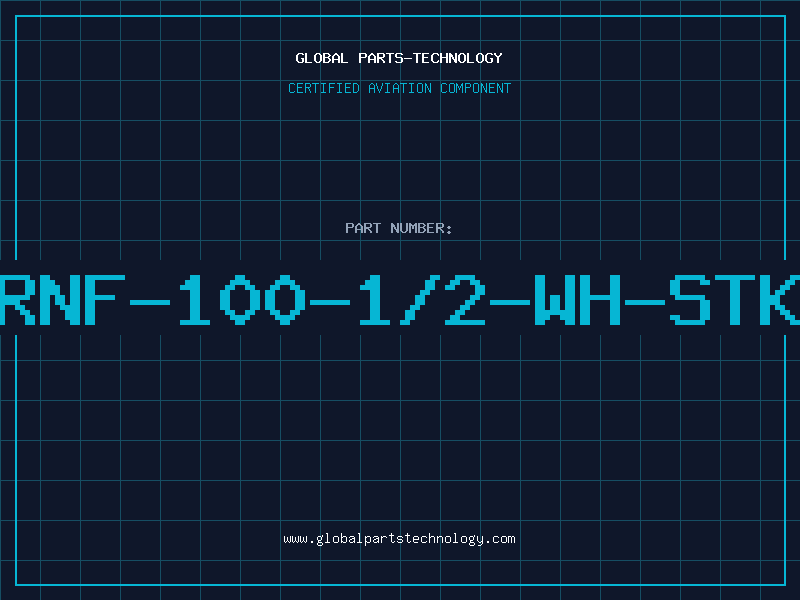Click the 1/2 fraction in the part number
800x600 pixels.
(x=422, y=299)
